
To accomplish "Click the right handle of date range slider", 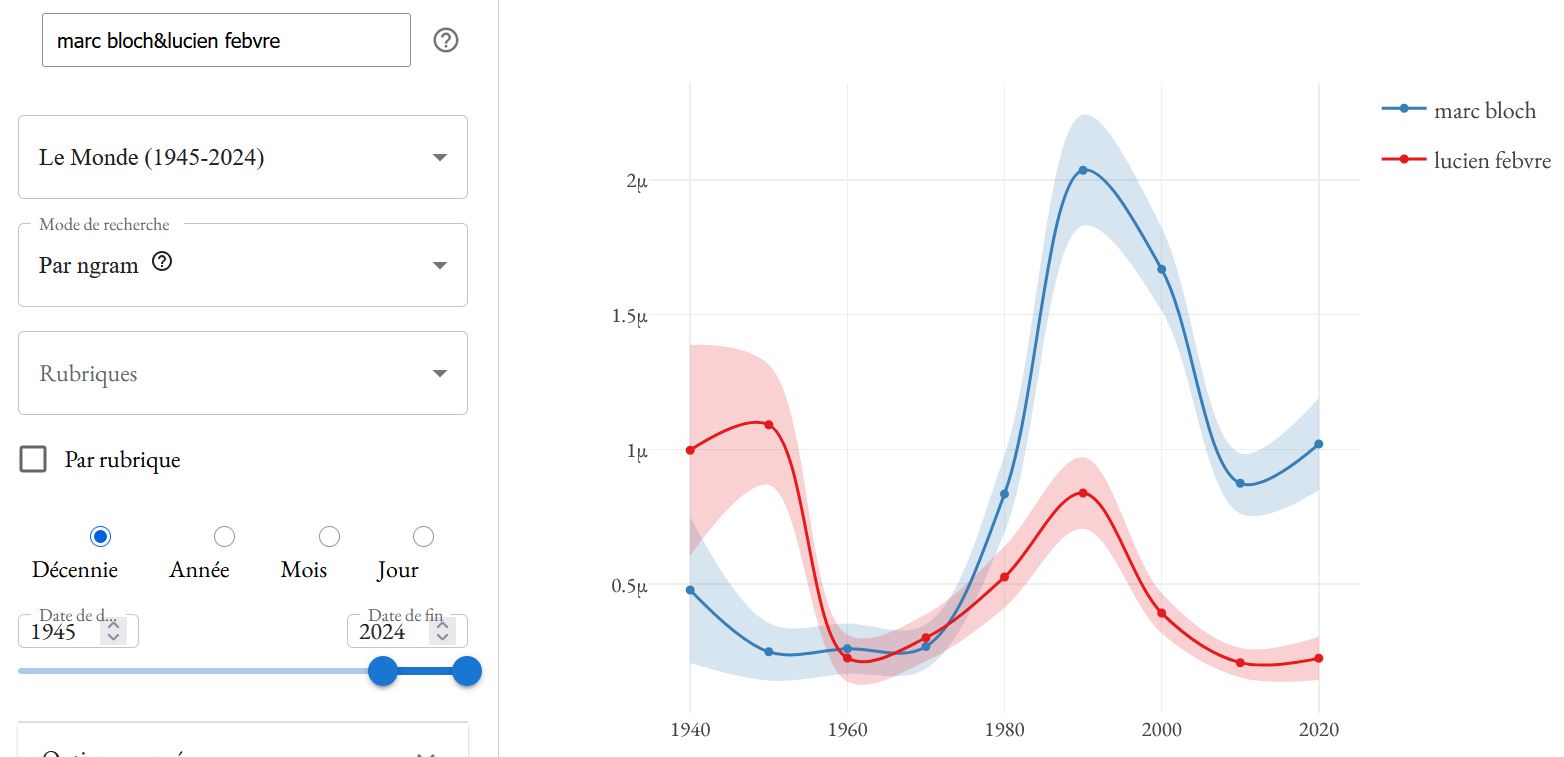I will pos(467,671).
